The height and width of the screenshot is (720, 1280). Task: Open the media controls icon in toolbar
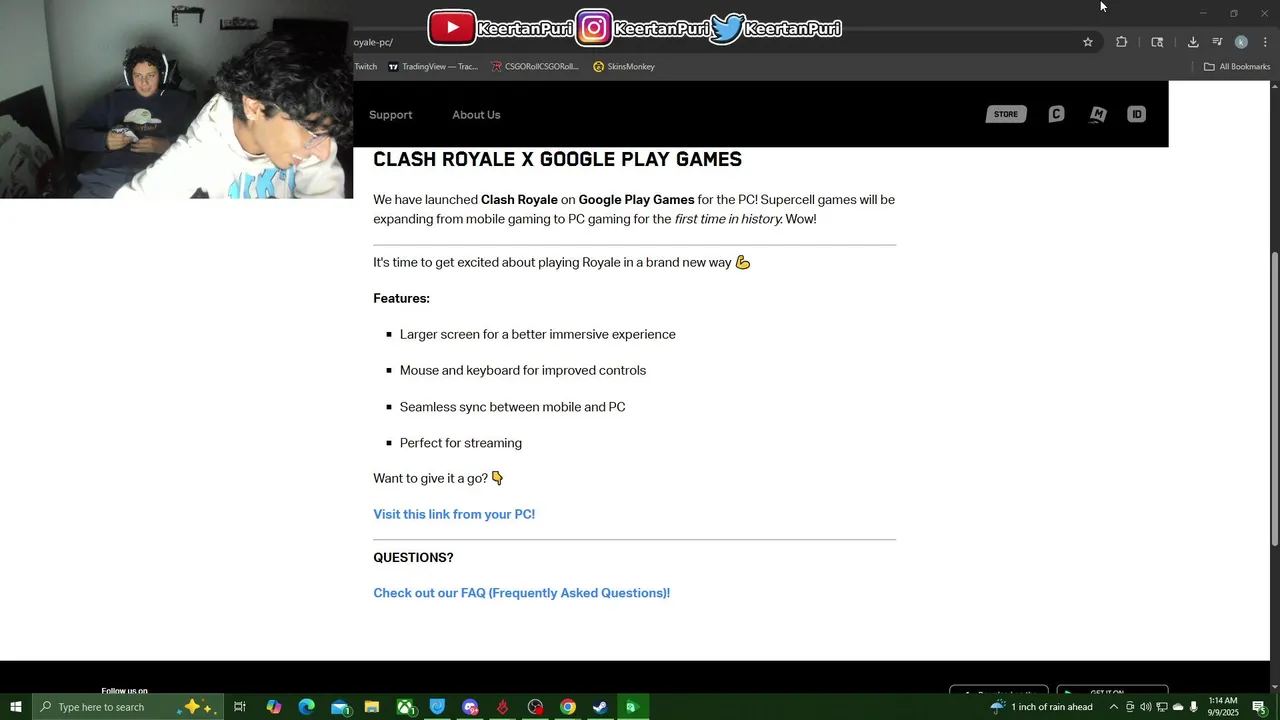(1217, 42)
